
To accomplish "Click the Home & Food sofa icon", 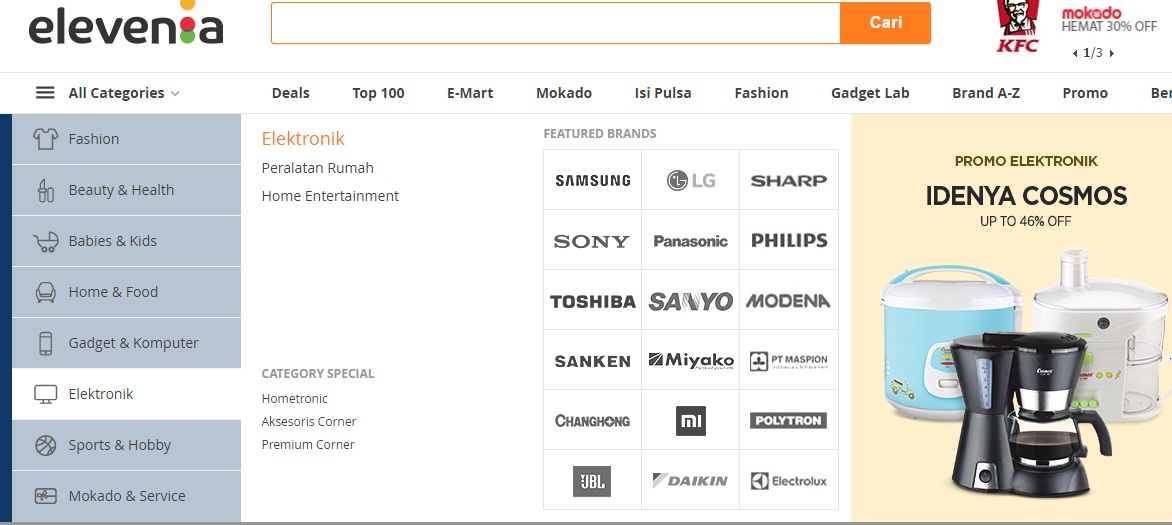I will tap(46, 292).
